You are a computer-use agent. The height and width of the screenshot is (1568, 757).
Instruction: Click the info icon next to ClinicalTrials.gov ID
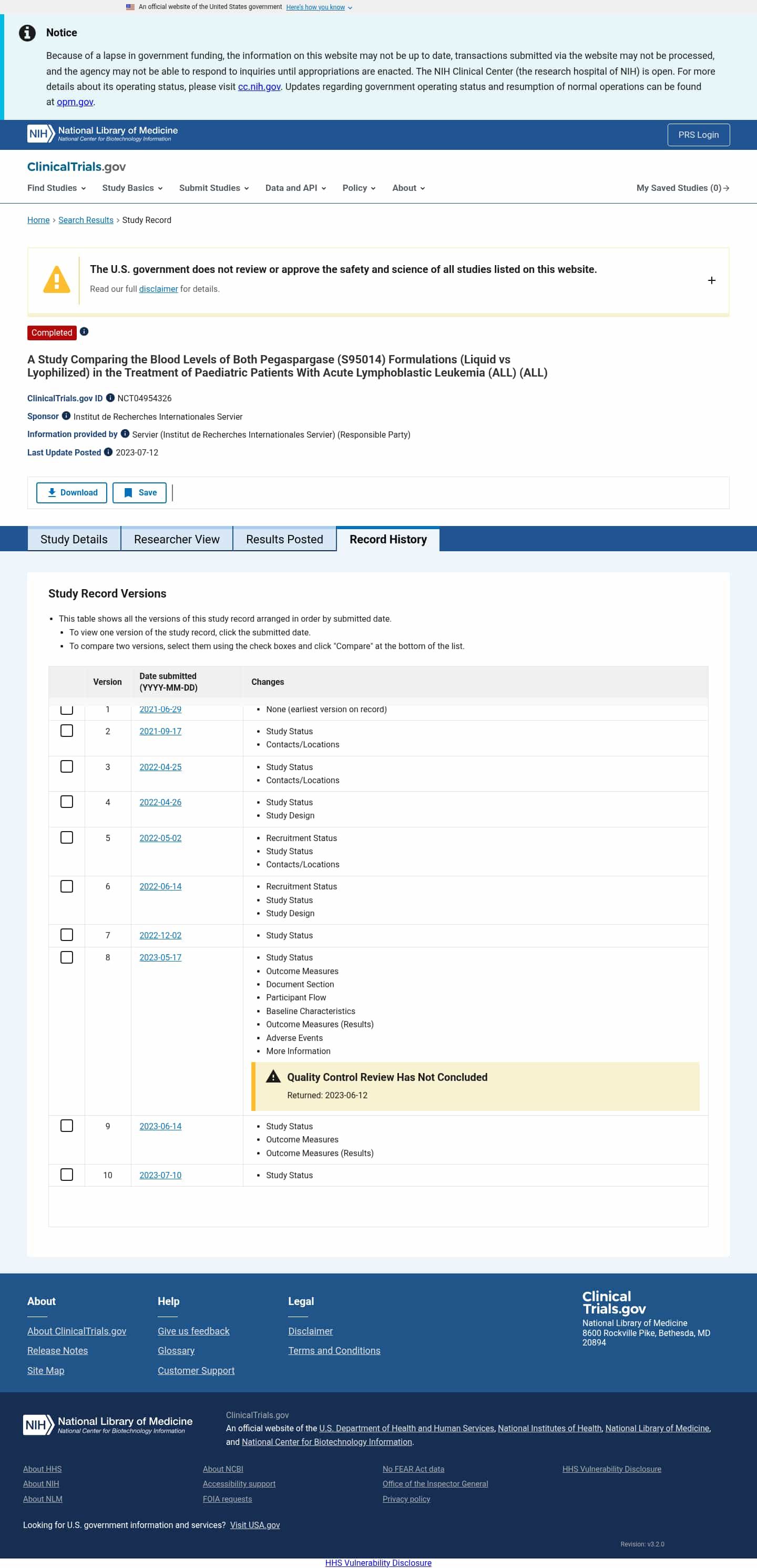(110, 398)
